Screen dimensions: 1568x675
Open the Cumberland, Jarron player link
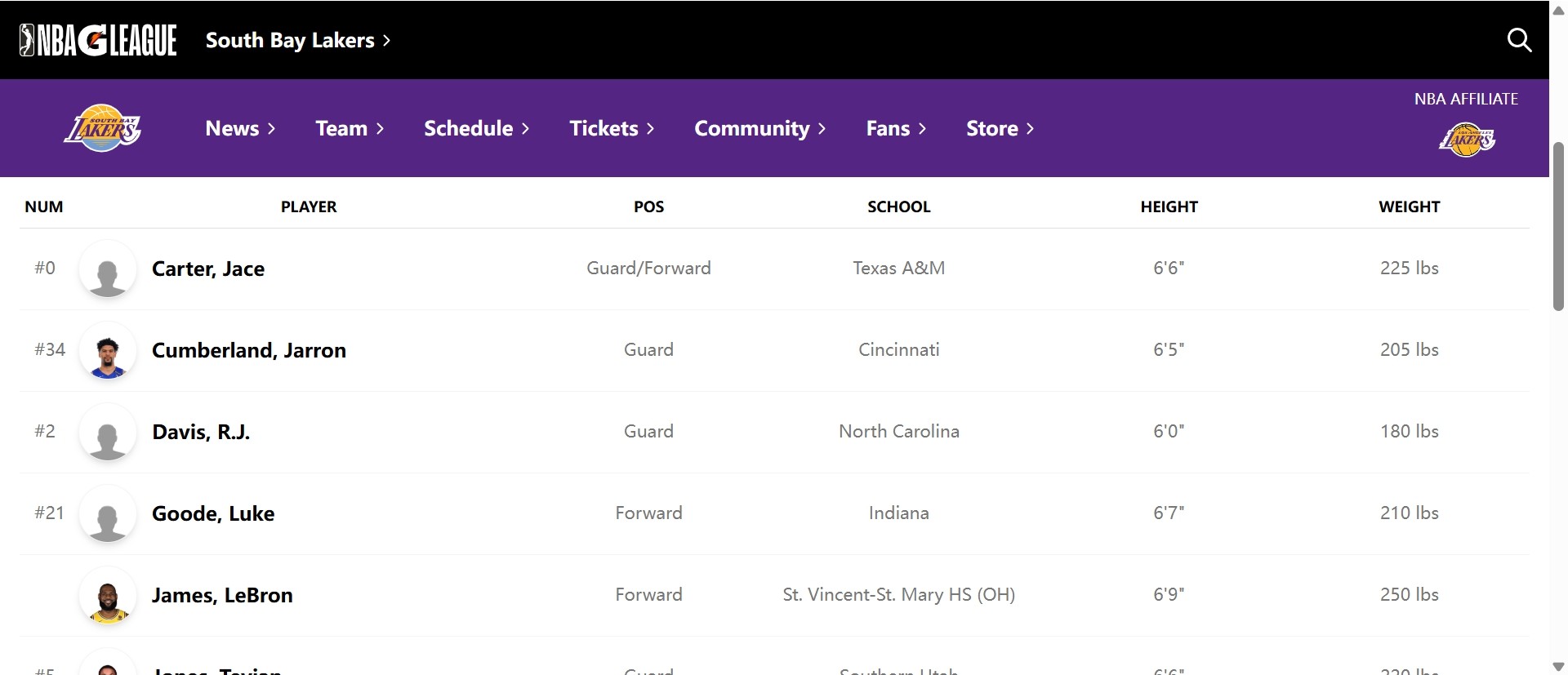point(249,350)
